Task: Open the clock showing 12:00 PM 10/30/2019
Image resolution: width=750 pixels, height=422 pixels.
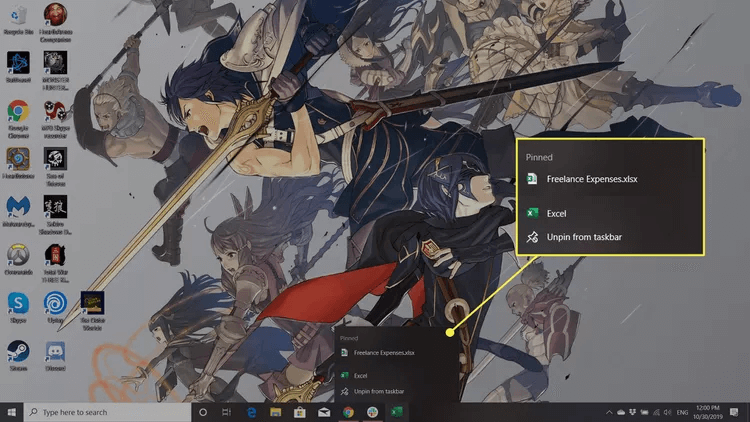Action: (x=707, y=412)
